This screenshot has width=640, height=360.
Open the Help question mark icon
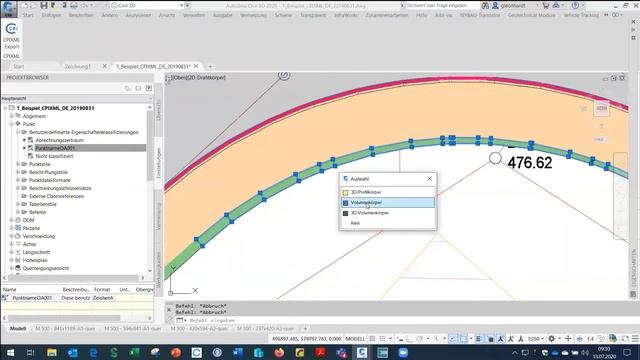point(575,6)
